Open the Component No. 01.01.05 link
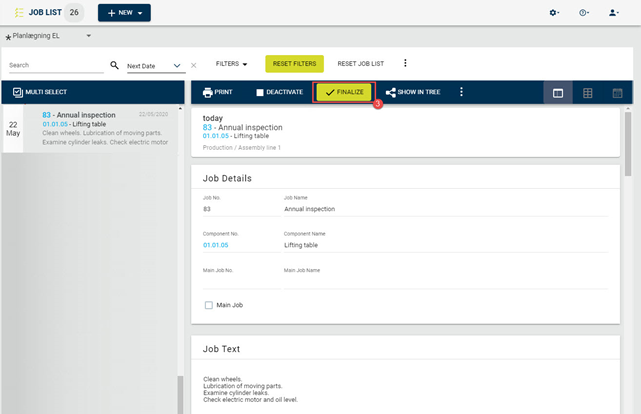This screenshot has width=641, height=414. coord(215,245)
